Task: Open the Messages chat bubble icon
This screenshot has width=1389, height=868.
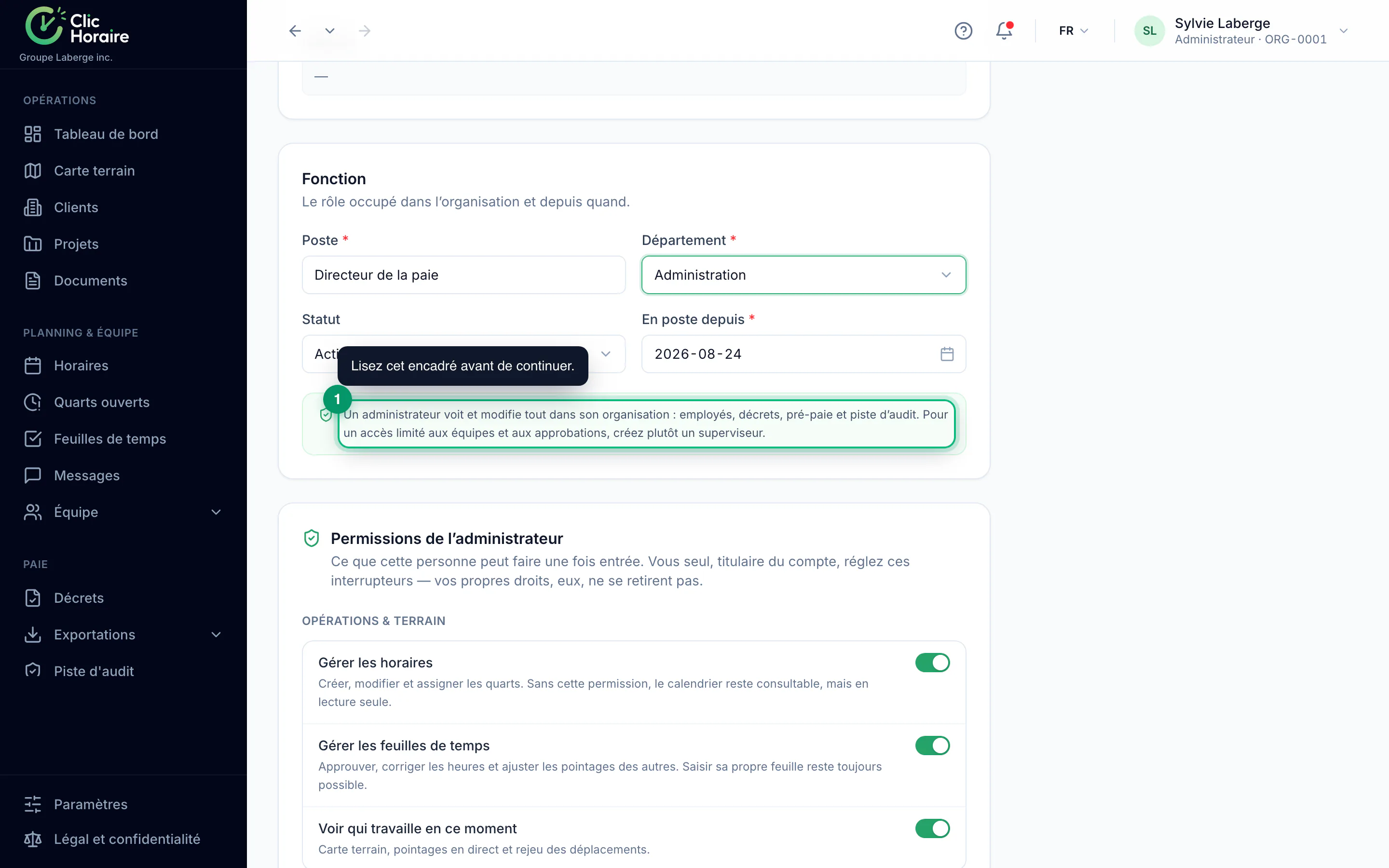Action: (33, 475)
